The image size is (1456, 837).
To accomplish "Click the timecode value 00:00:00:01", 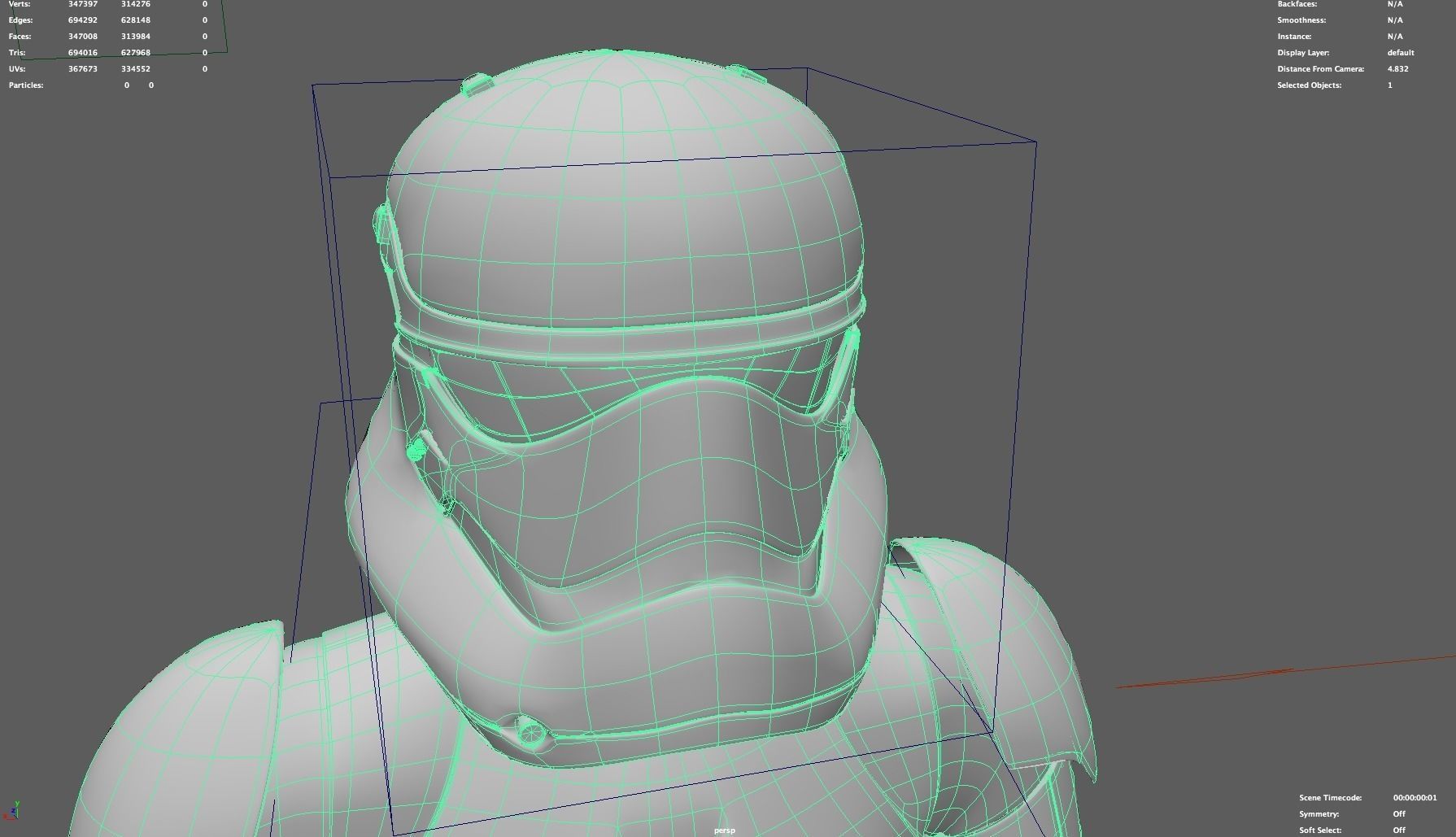I will click(1415, 798).
